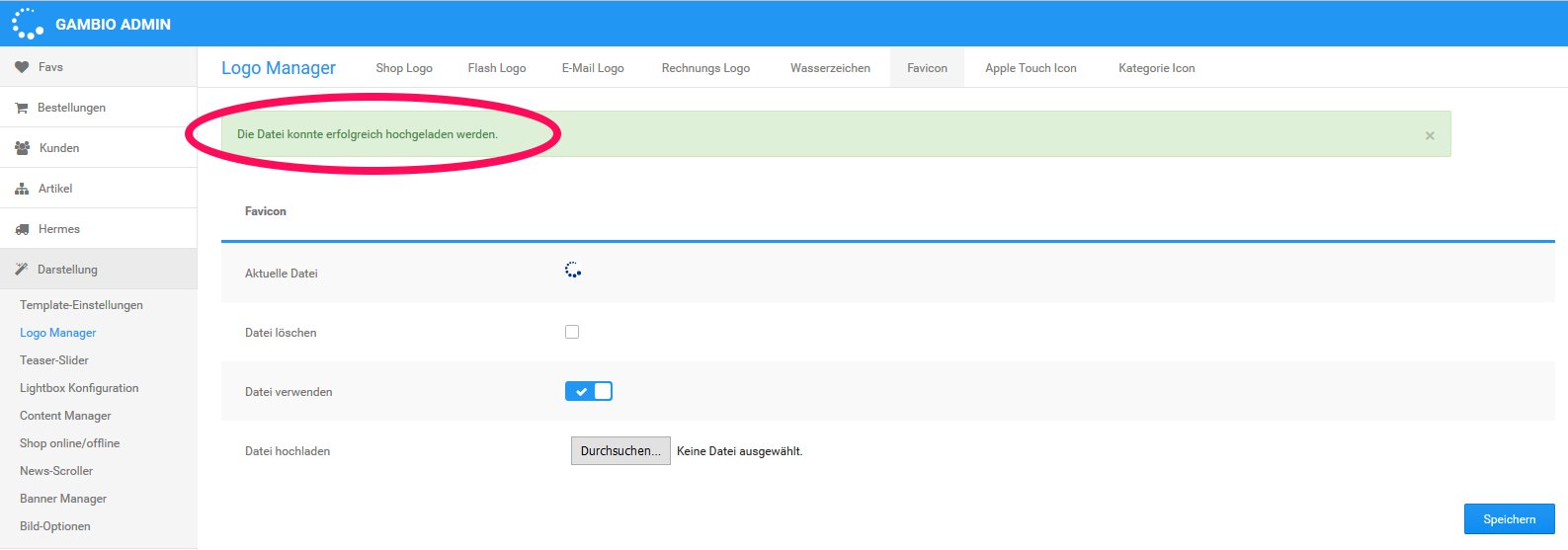Toggle the Datei verwenden switch

[x=589, y=391]
